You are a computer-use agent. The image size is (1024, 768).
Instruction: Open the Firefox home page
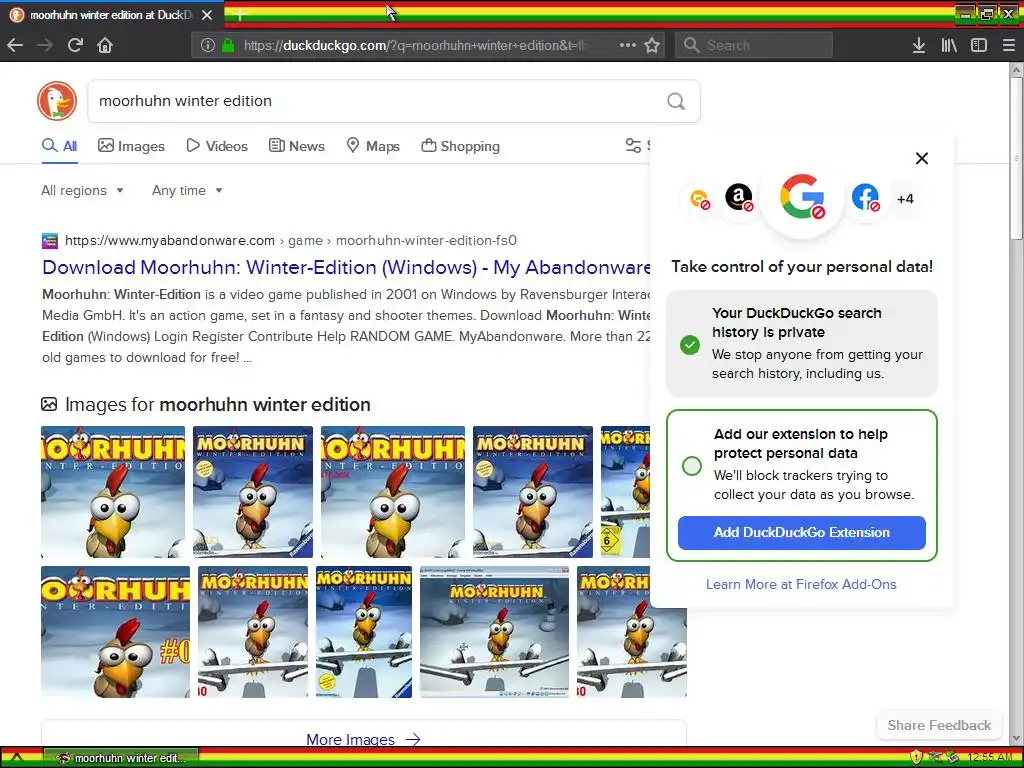[105, 45]
